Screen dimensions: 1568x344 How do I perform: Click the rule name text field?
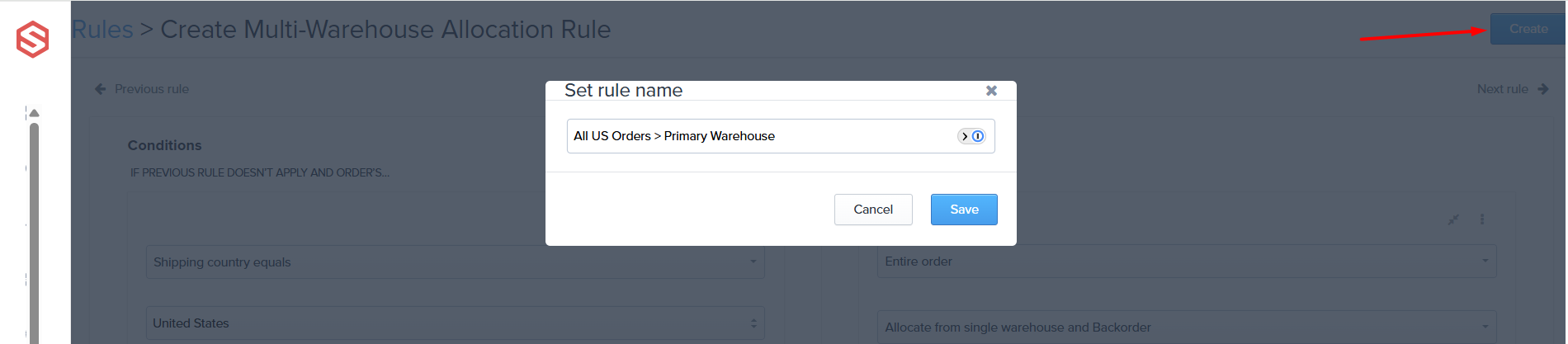point(759,136)
